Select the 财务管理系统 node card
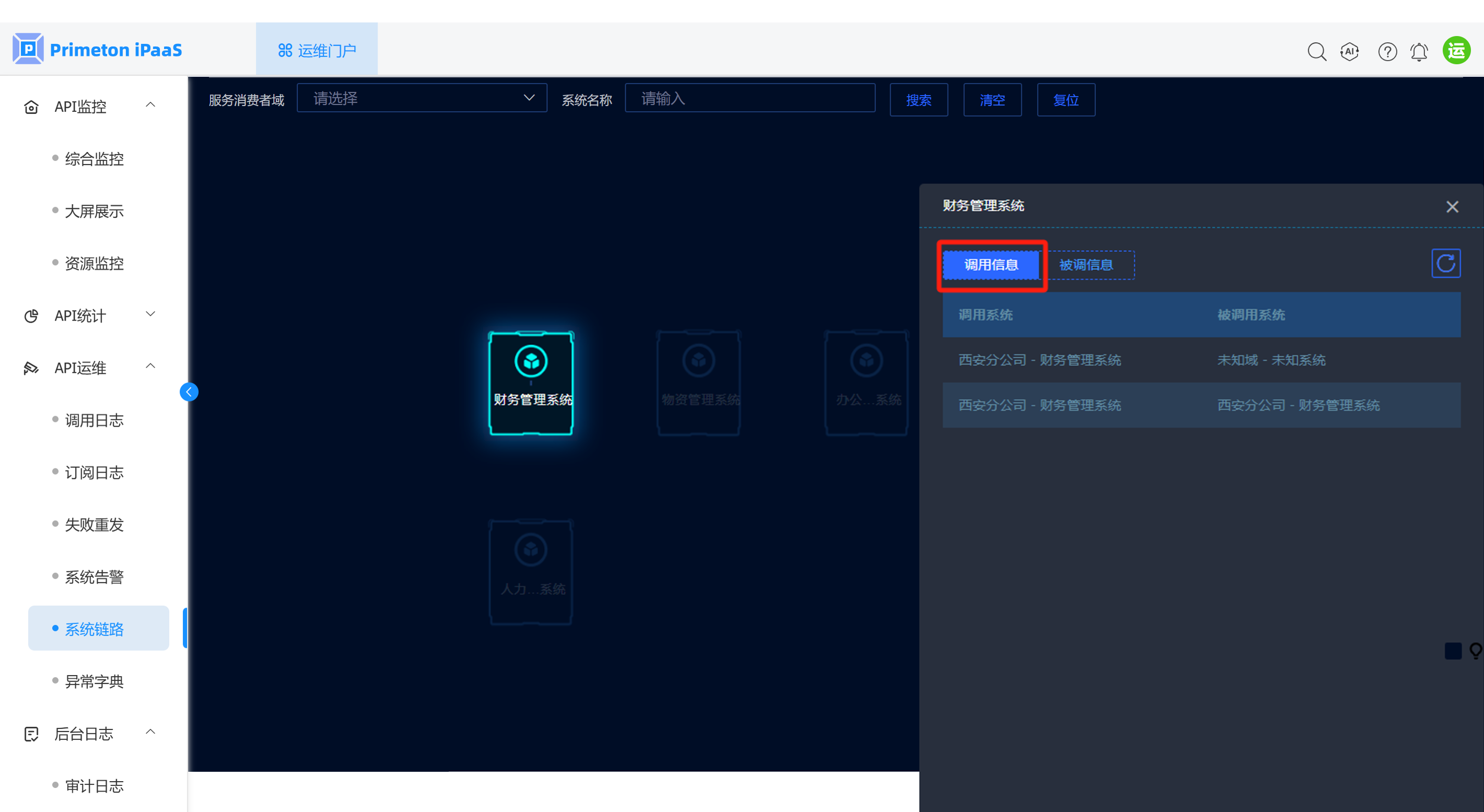This screenshot has height=812, width=1484. (531, 383)
